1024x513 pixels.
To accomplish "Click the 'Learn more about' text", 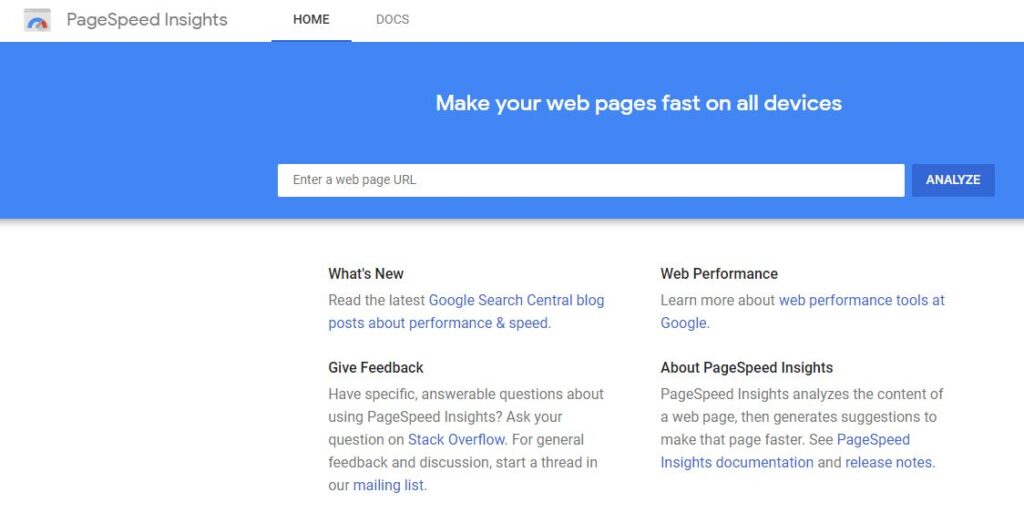I will click(718, 300).
